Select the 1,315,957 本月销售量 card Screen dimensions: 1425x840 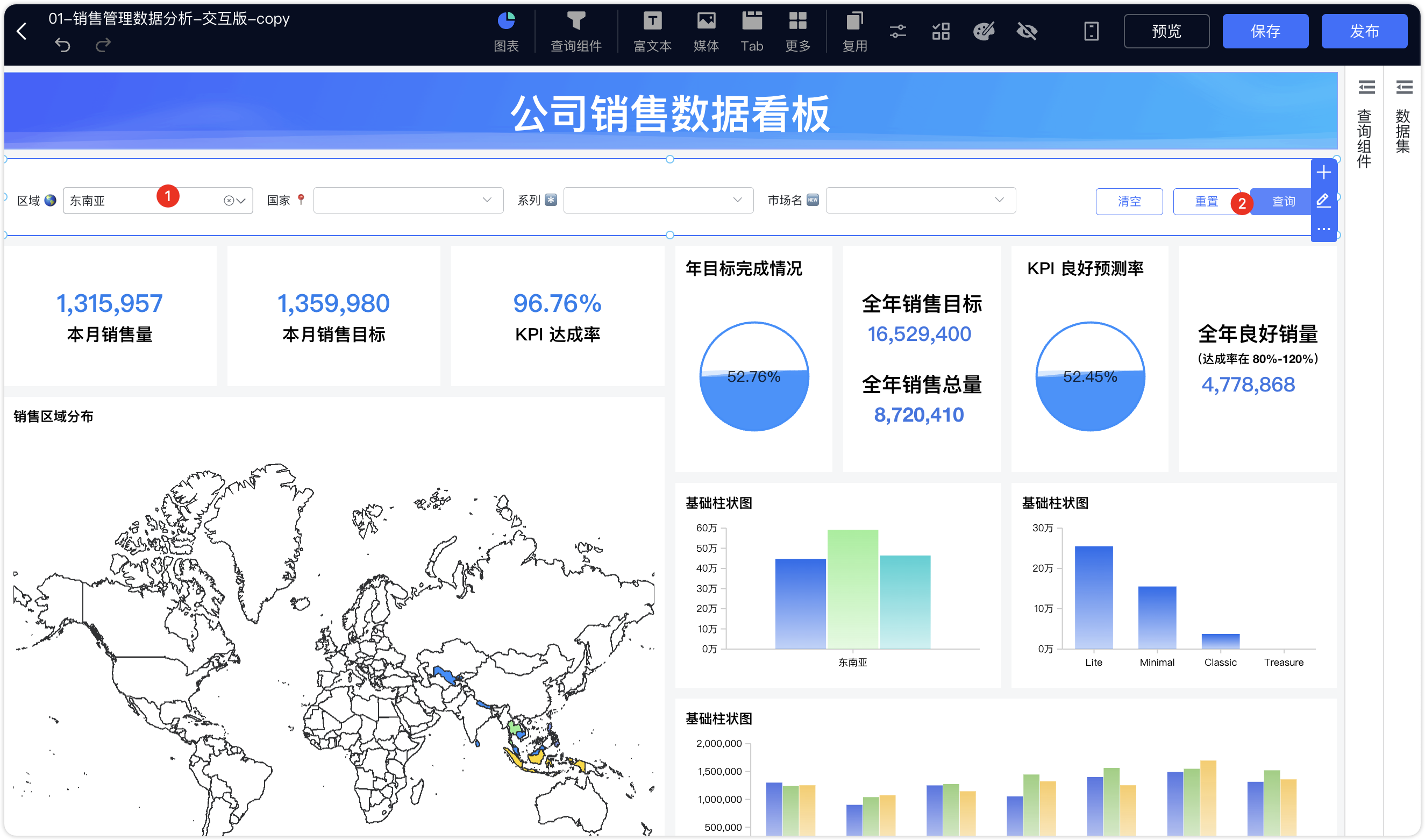(110, 316)
